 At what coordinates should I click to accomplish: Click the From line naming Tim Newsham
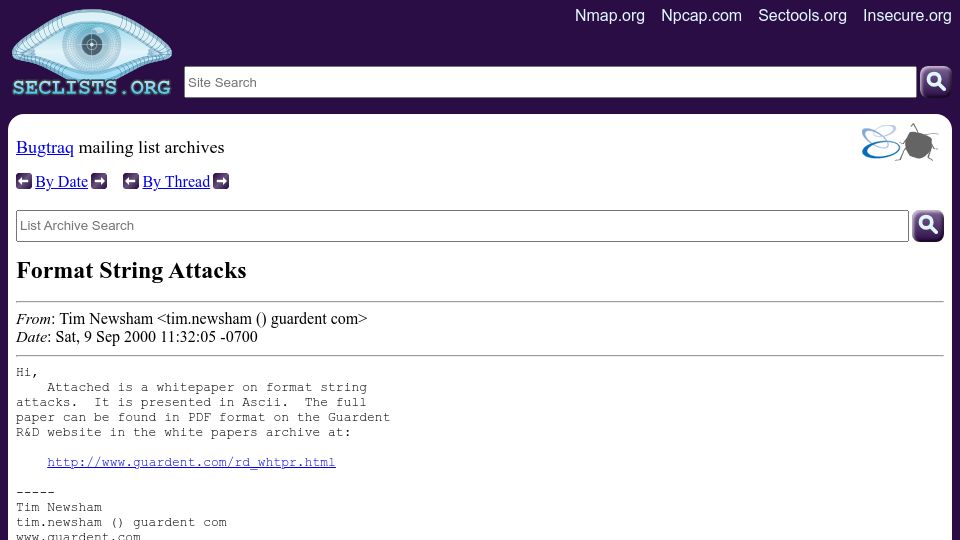pos(192,319)
